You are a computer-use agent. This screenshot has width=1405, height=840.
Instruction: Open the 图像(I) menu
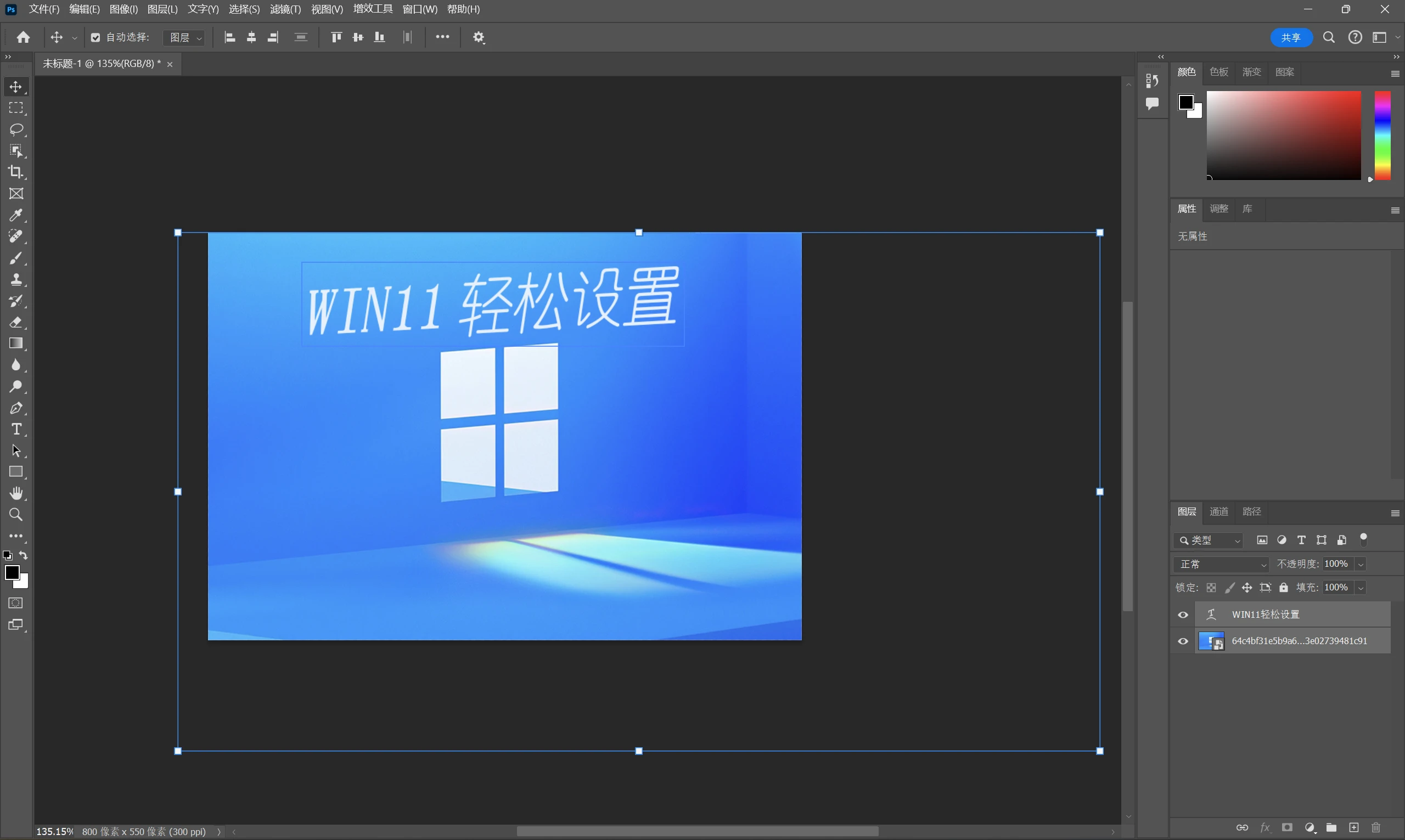(x=123, y=9)
